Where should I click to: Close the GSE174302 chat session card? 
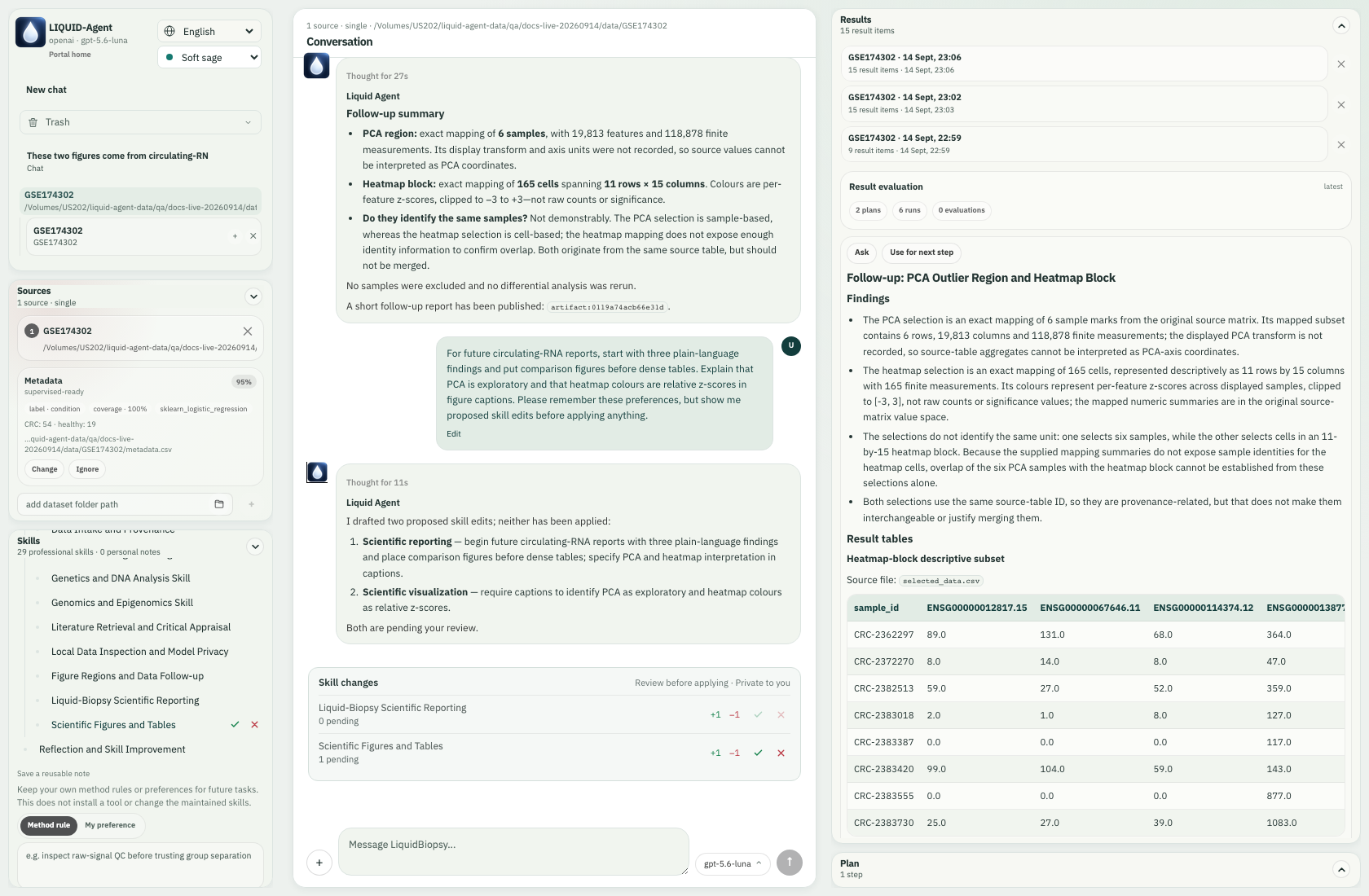[x=253, y=236]
